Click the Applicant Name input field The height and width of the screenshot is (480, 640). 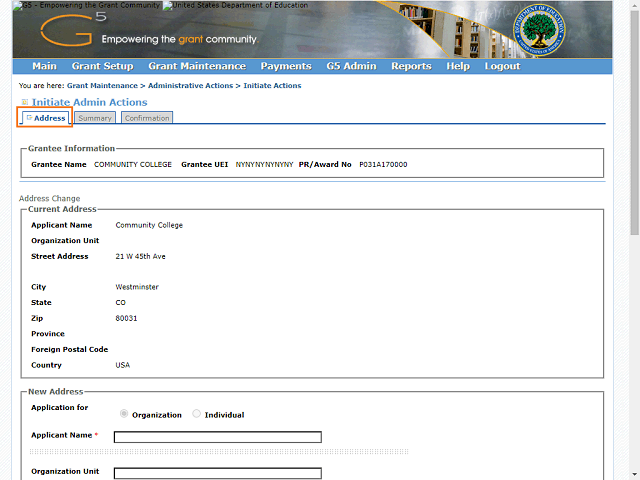(217, 437)
